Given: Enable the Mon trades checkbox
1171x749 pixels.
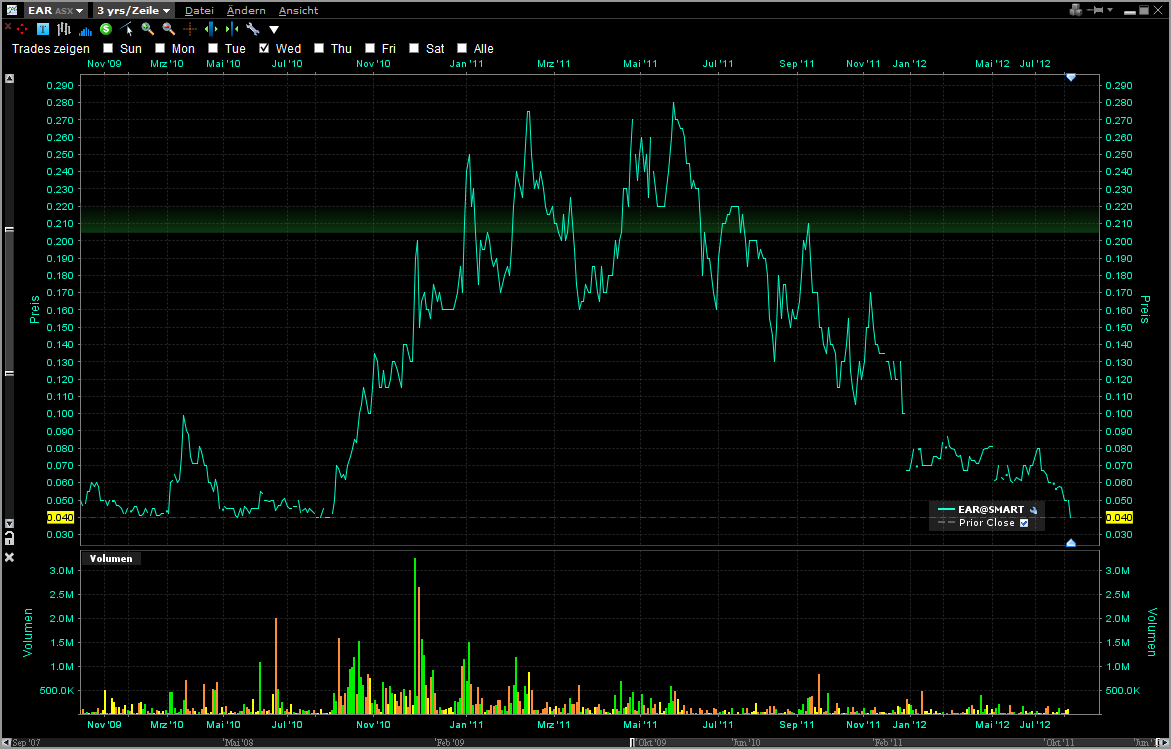Looking at the screenshot, I should (160, 48).
